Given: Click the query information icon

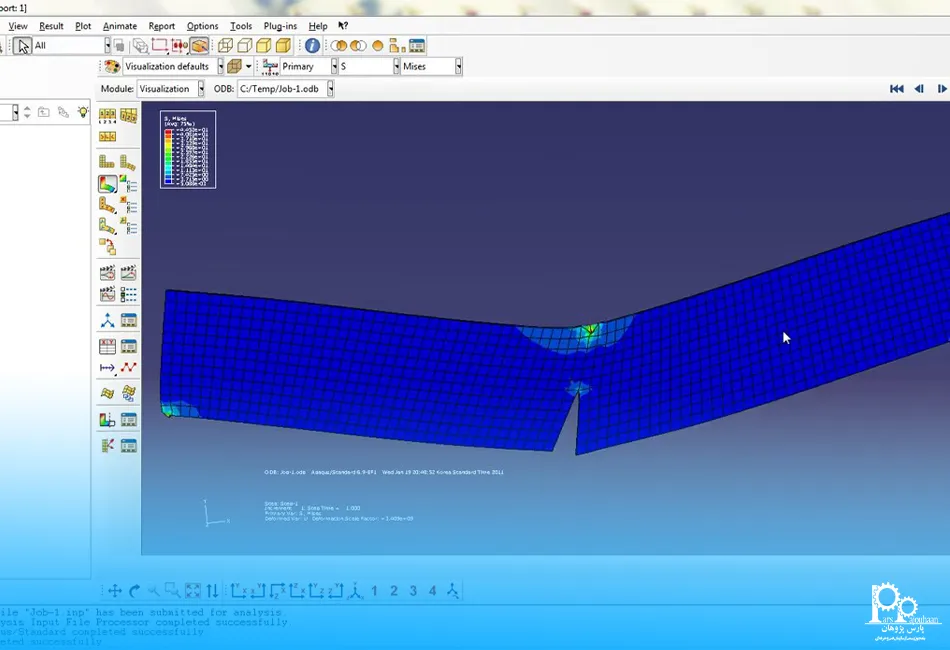Looking at the screenshot, I should 312,45.
